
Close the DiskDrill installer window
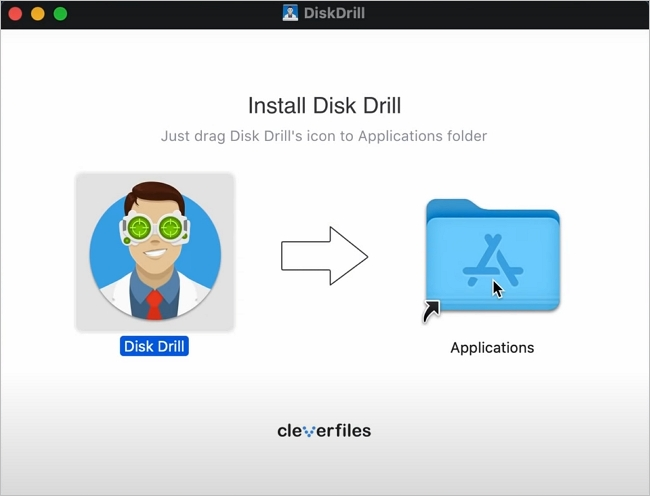pyautogui.click(x=17, y=14)
